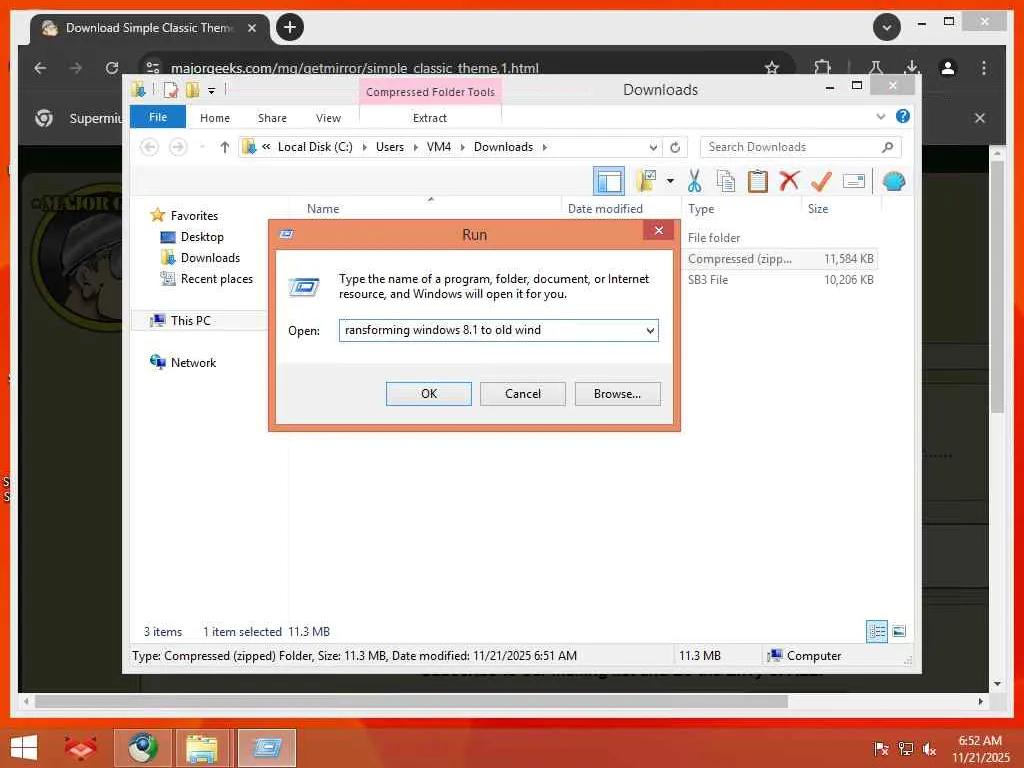Click the Cut scissors icon in Explorer toolbar
This screenshot has width=1024, height=768.
(694, 181)
